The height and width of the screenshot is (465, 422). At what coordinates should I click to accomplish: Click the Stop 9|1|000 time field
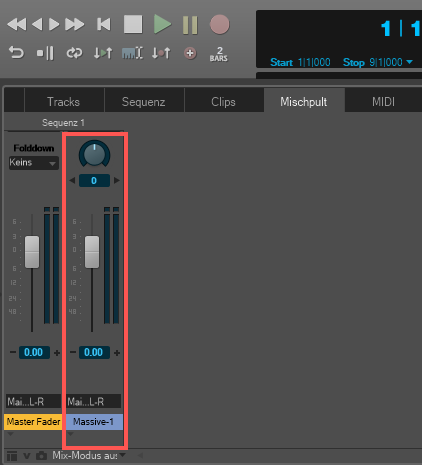click(x=373, y=62)
